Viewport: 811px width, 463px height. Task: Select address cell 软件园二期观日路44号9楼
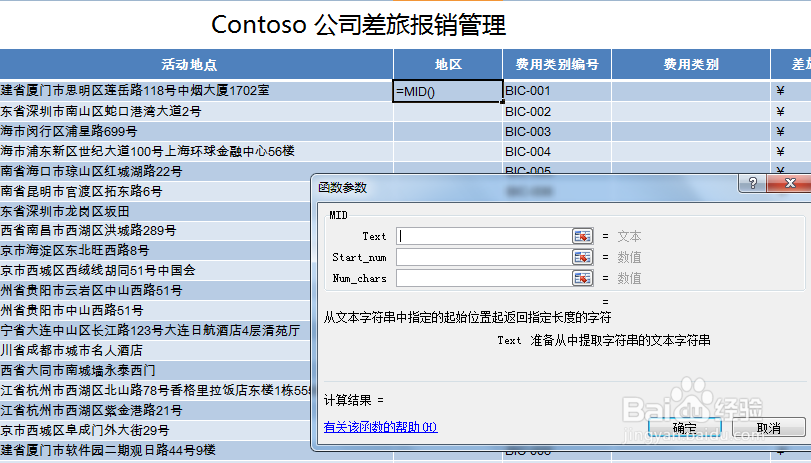pos(155,450)
